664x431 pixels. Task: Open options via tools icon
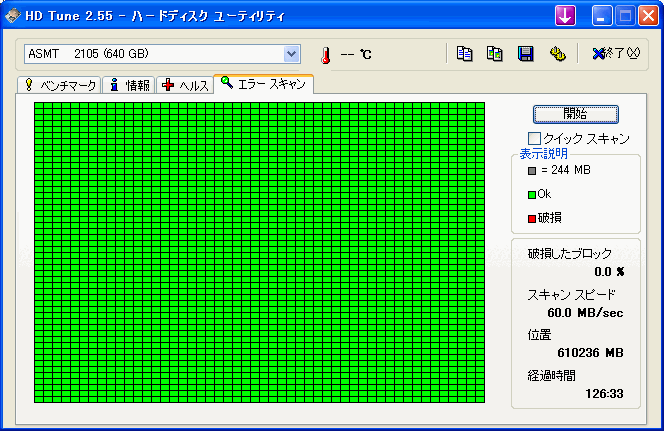click(x=557, y=54)
